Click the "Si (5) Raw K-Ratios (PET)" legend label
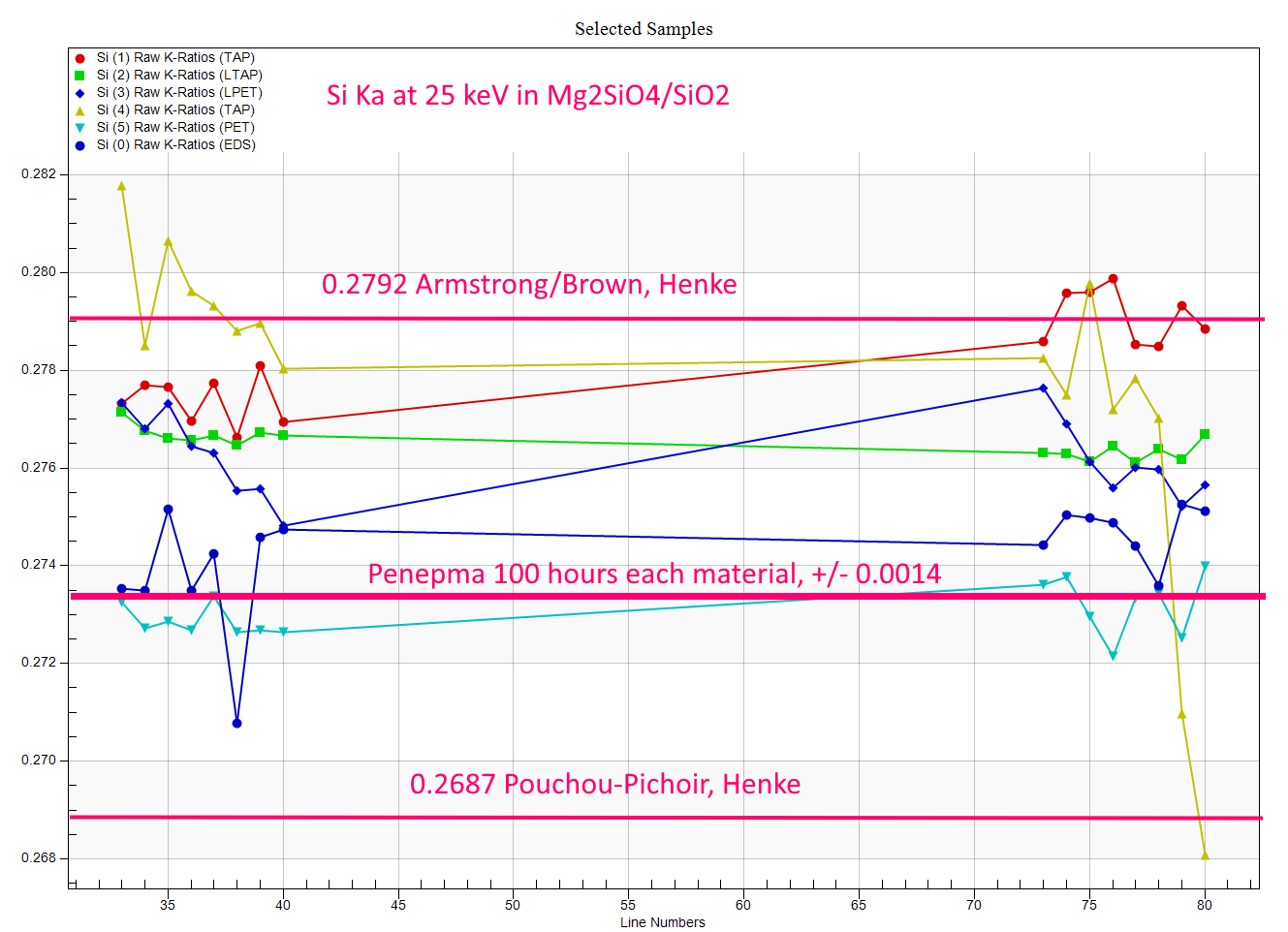 tap(175, 128)
